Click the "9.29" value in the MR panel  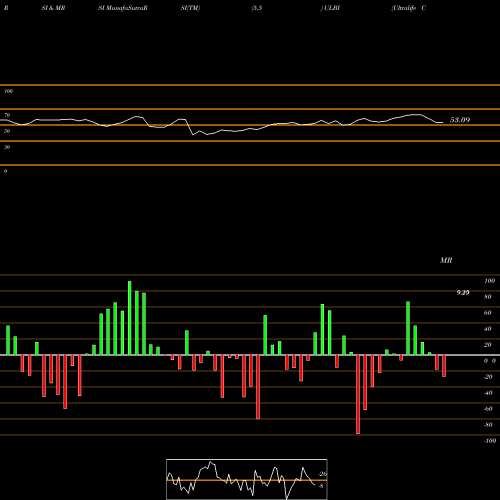click(463, 293)
